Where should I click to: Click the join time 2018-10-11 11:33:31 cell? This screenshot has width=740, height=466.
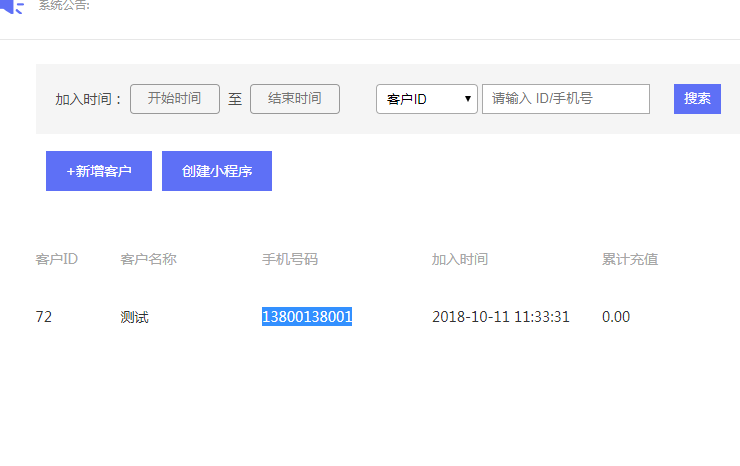[x=501, y=317]
